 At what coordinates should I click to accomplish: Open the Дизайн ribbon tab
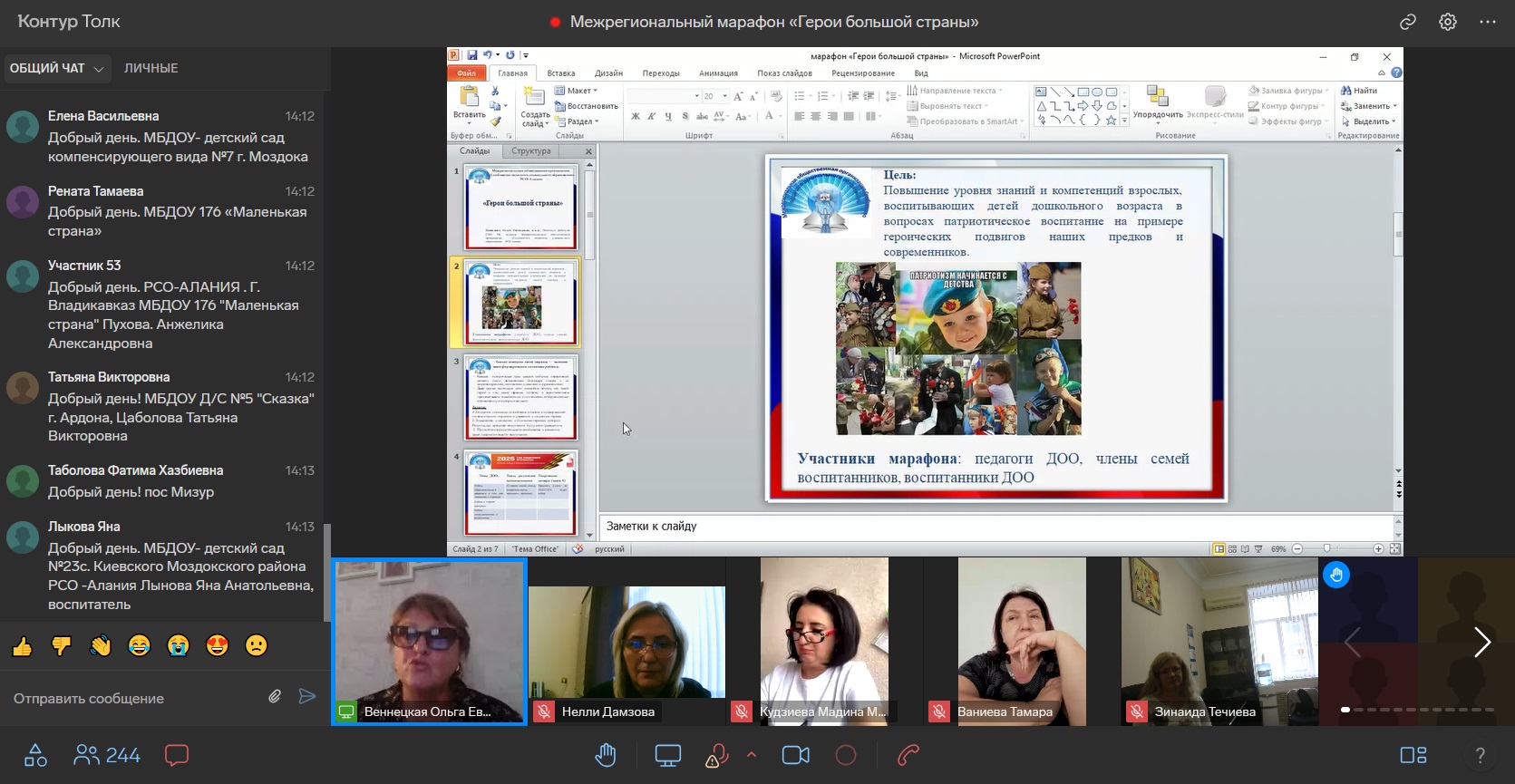click(x=608, y=73)
